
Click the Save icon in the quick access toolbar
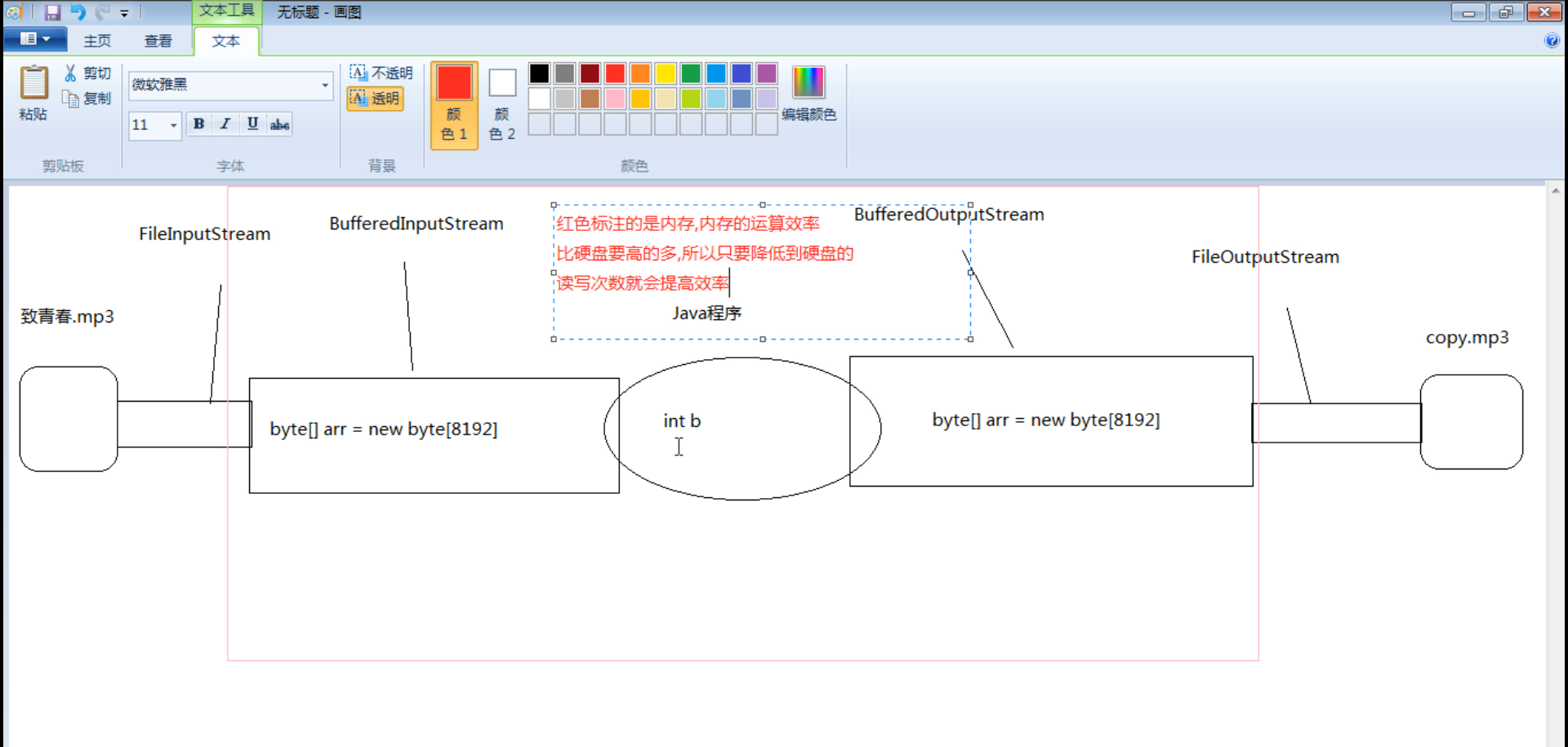coord(52,12)
